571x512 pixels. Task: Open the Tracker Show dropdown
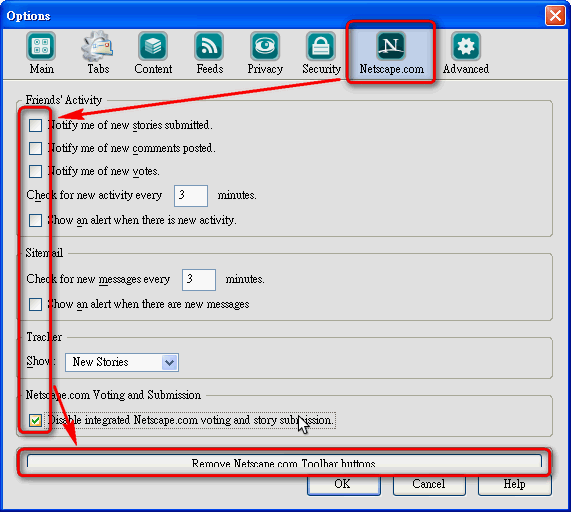[x=122, y=362]
